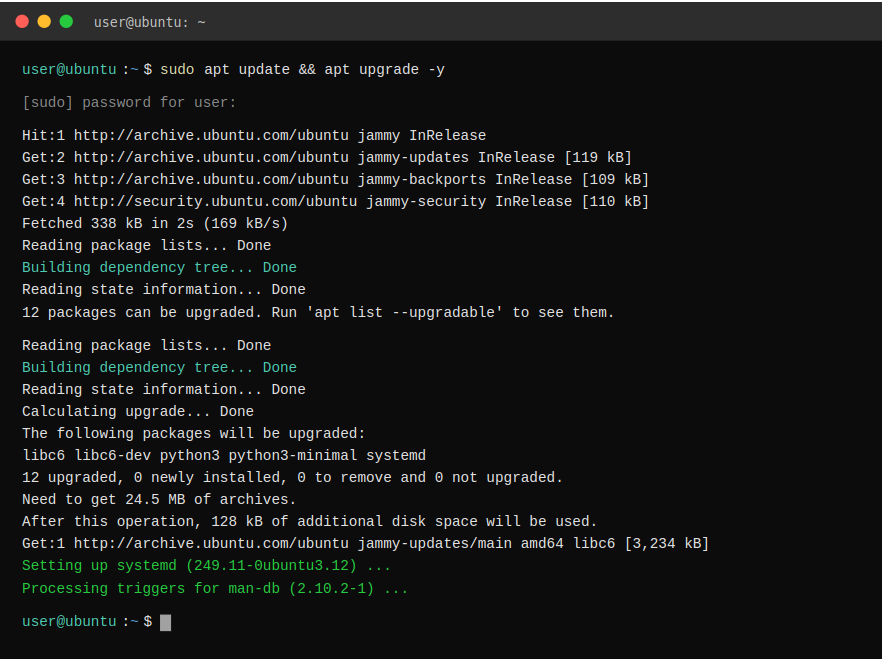
Task: Click the 'Get:2' jammy-updates InRelease line
Action: (327, 157)
